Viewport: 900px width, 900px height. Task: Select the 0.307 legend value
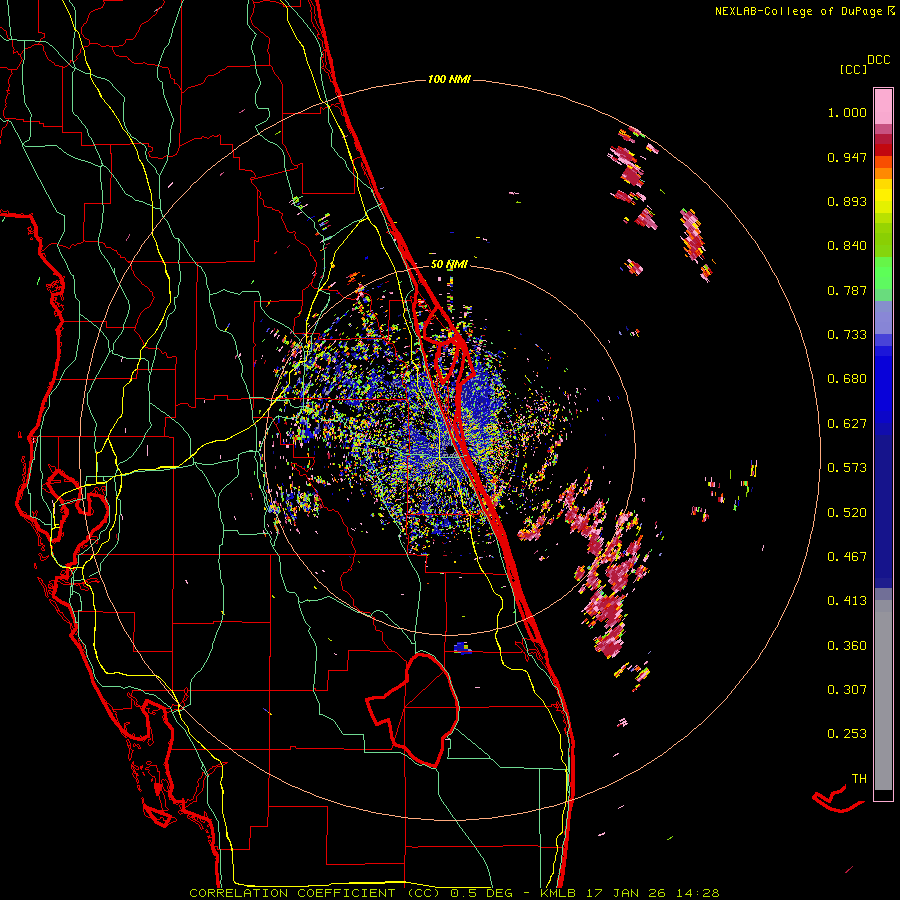[847, 690]
